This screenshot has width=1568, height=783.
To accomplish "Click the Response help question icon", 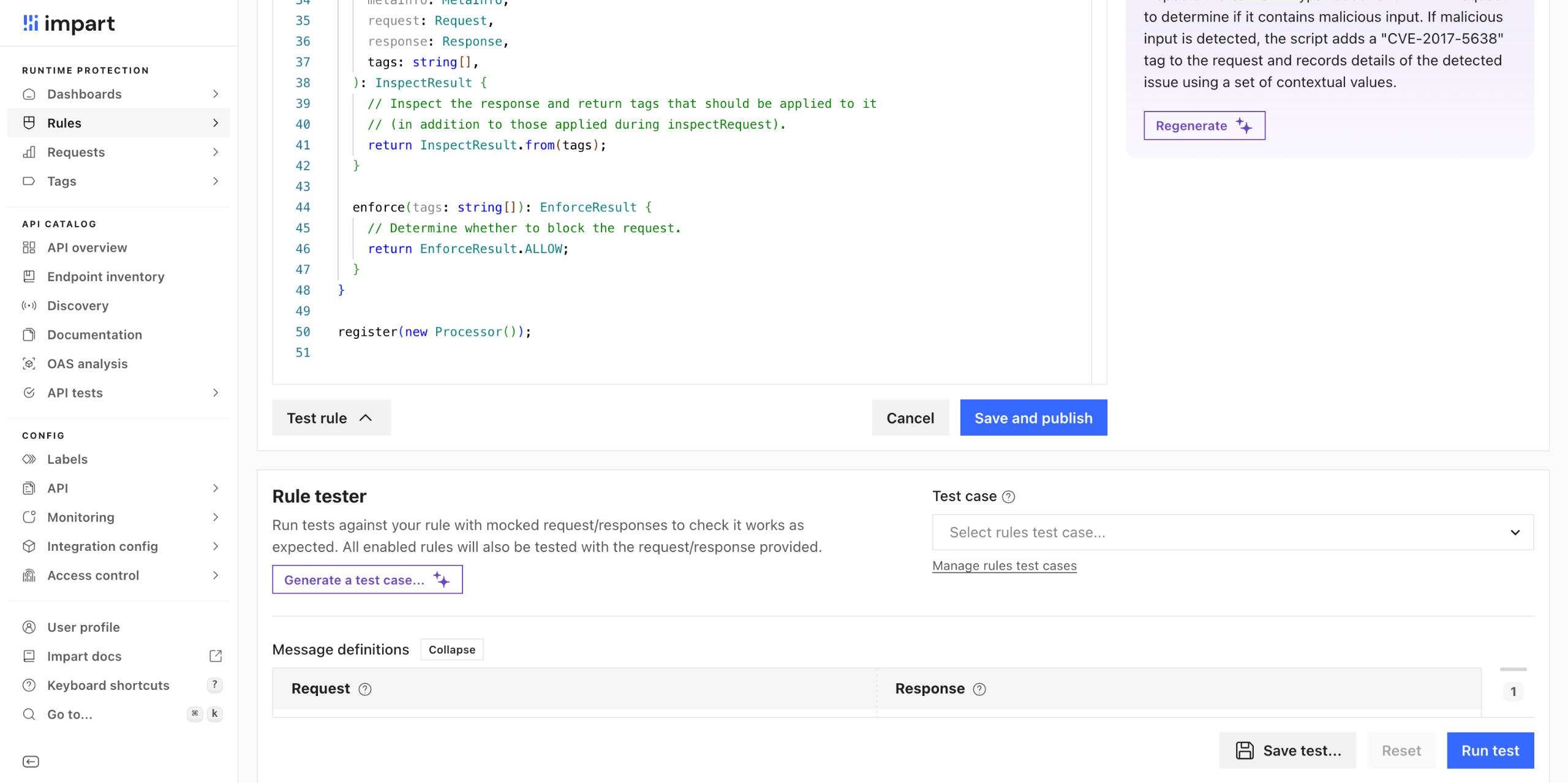I will pos(979,689).
